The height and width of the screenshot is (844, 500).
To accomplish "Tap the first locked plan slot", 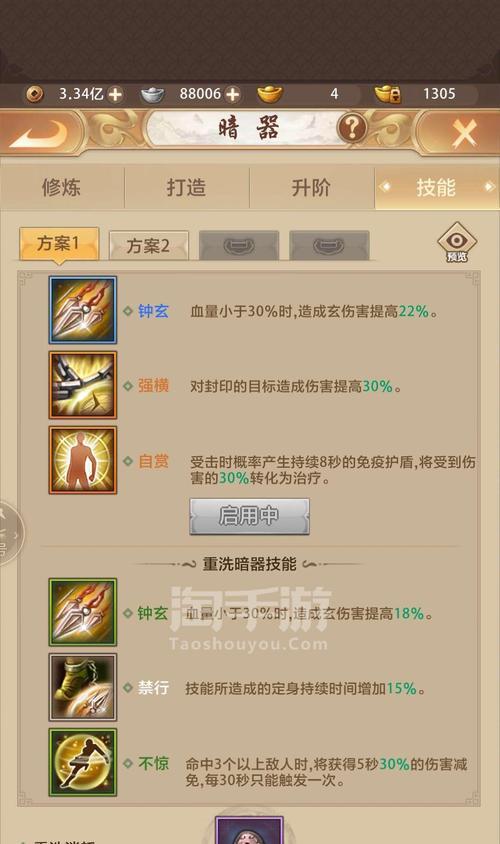I will pyautogui.click(x=239, y=246).
